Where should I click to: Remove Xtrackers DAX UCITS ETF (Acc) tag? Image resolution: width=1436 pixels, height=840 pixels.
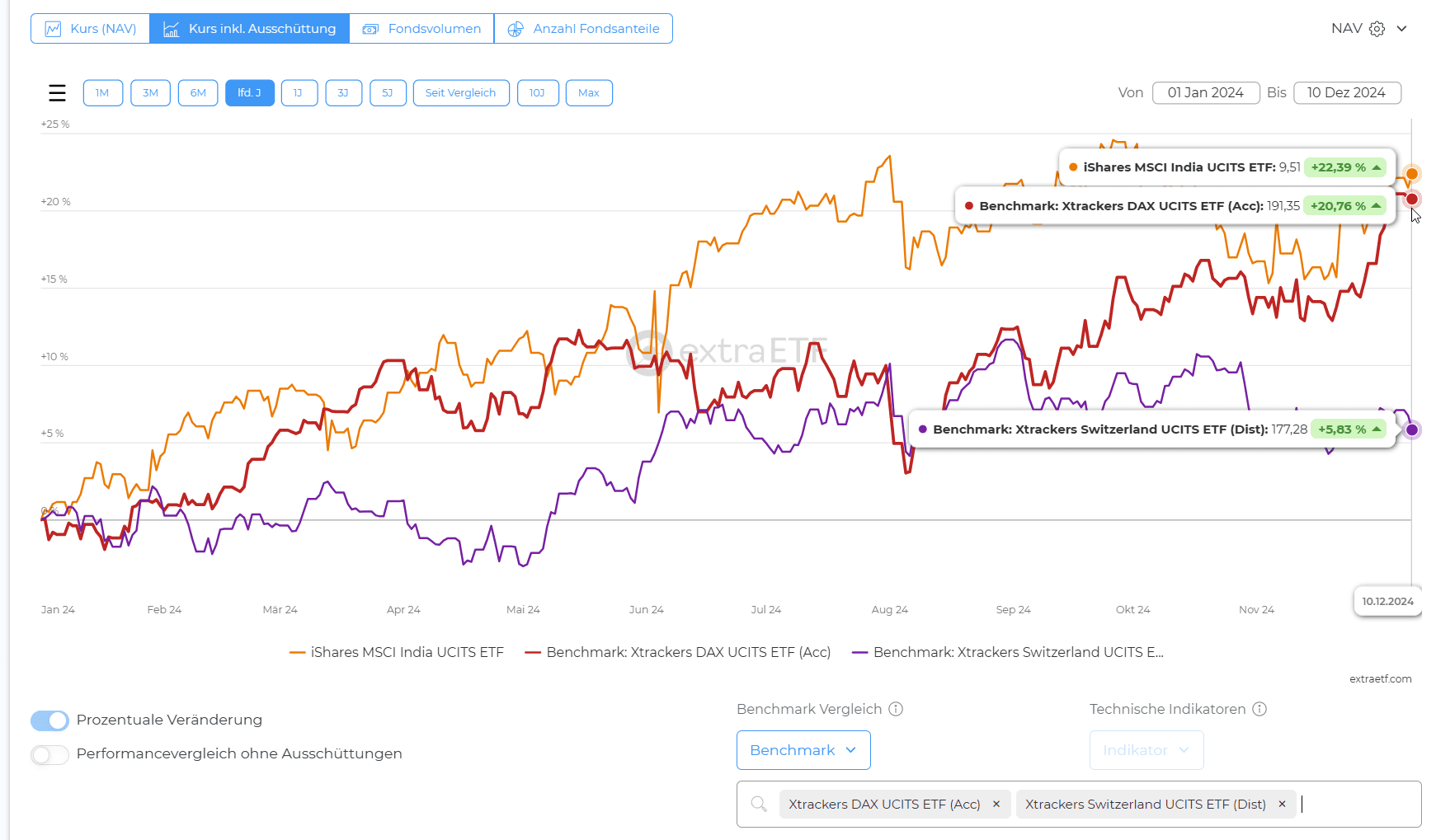tap(996, 805)
